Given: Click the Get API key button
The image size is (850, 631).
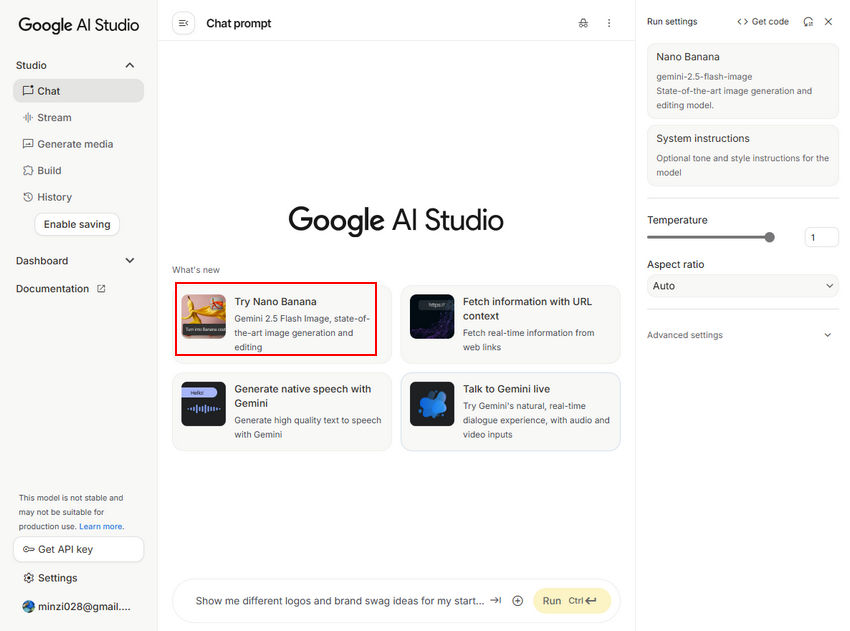Looking at the screenshot, I should click(x=78, y=549).
